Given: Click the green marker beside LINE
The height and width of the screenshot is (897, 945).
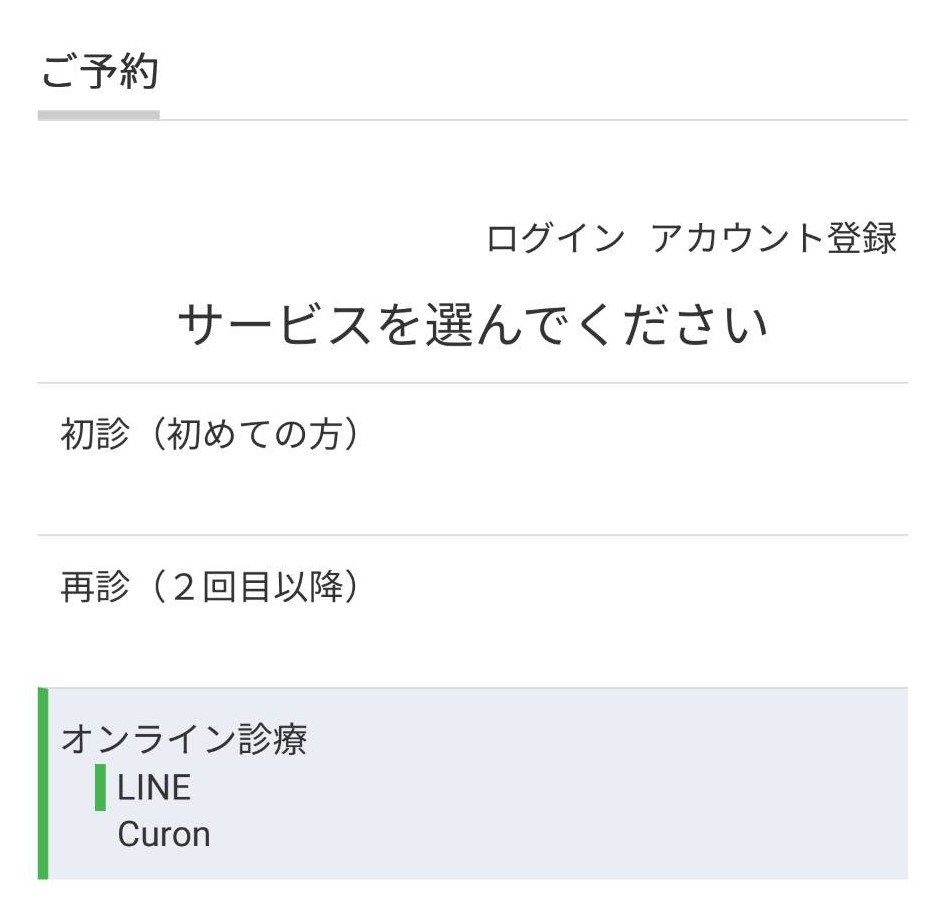Looking at the screenshot, I should (101, 787).
